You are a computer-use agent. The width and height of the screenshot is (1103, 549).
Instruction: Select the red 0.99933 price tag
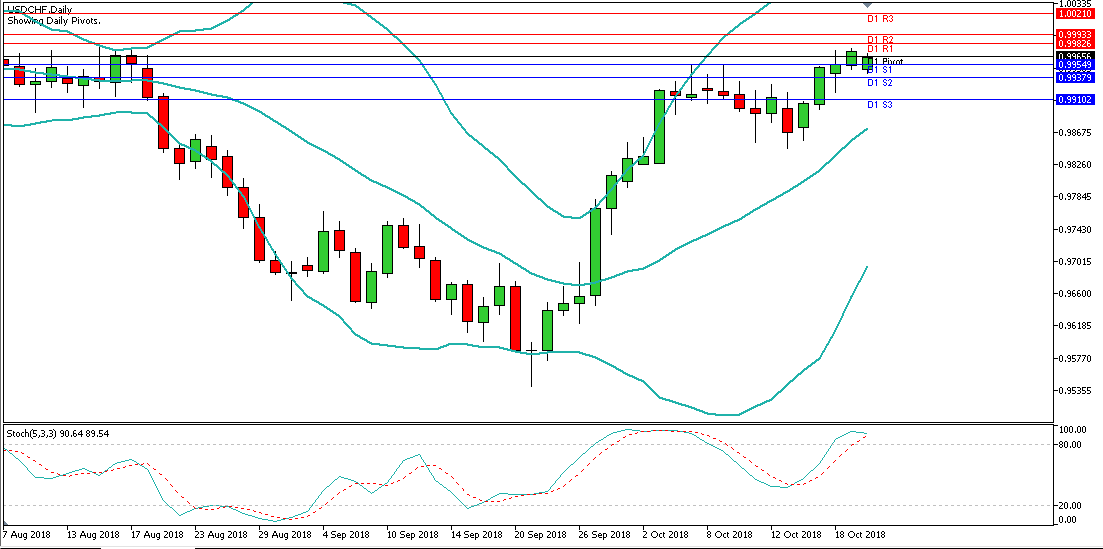(1077, 34)
